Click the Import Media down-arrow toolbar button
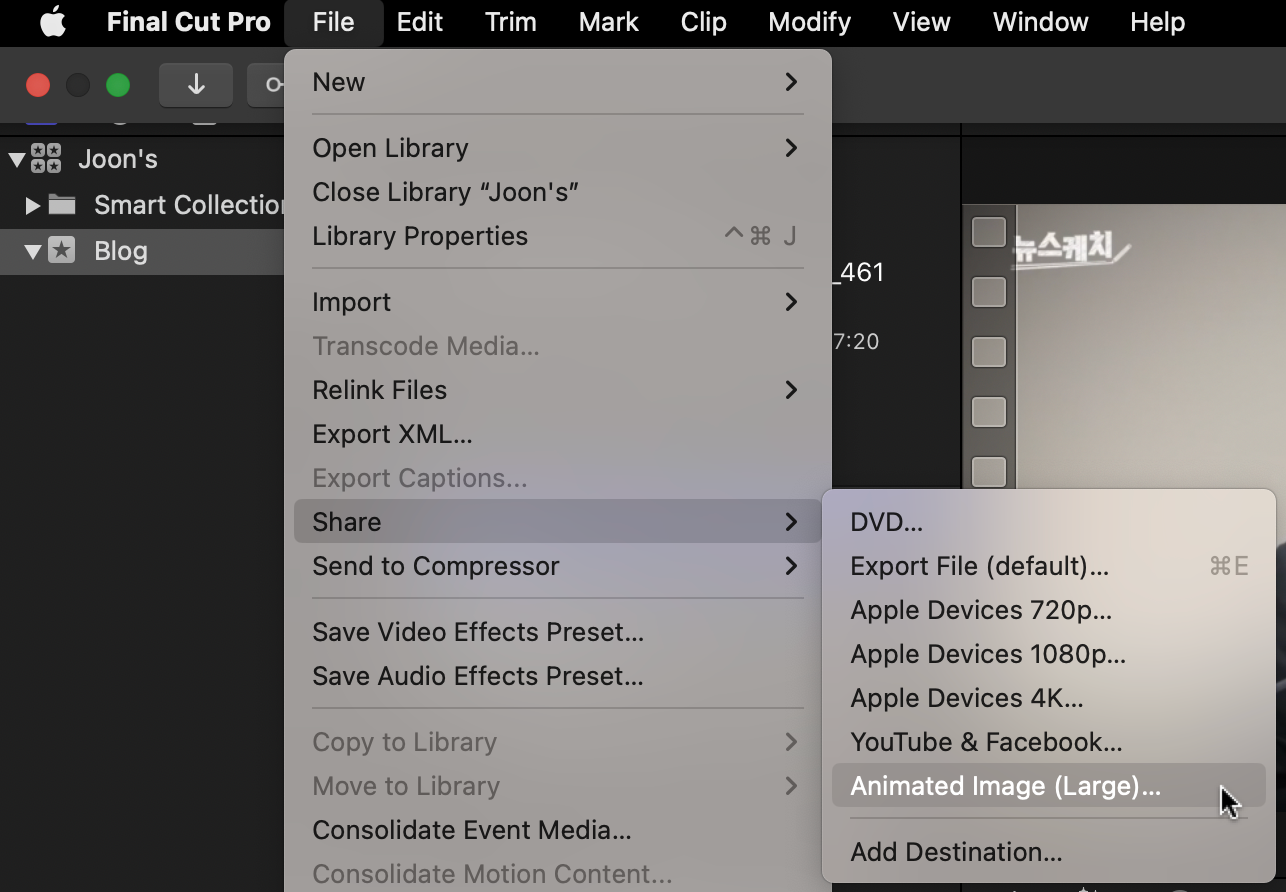 pos(196,85)
